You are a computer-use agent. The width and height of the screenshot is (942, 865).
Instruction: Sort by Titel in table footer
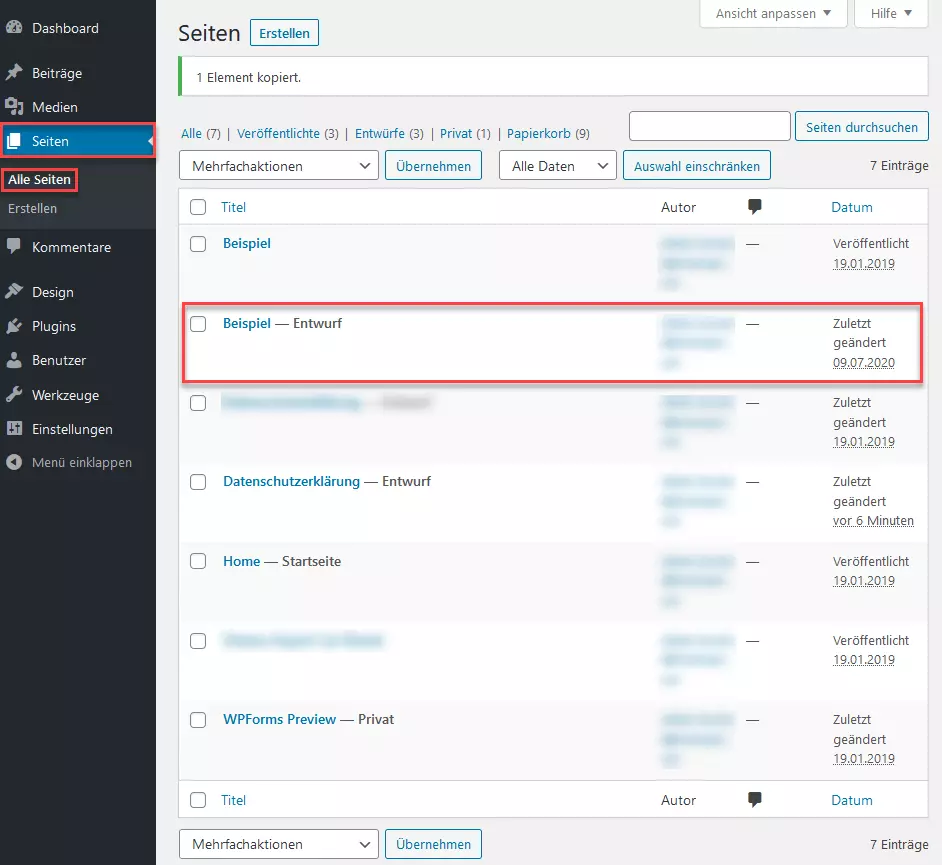[233, 800]
